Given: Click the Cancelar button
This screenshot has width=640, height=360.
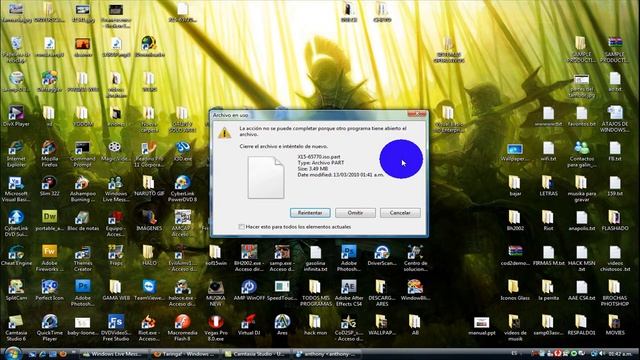Looking at the screenshot, I should click(400, 213).
